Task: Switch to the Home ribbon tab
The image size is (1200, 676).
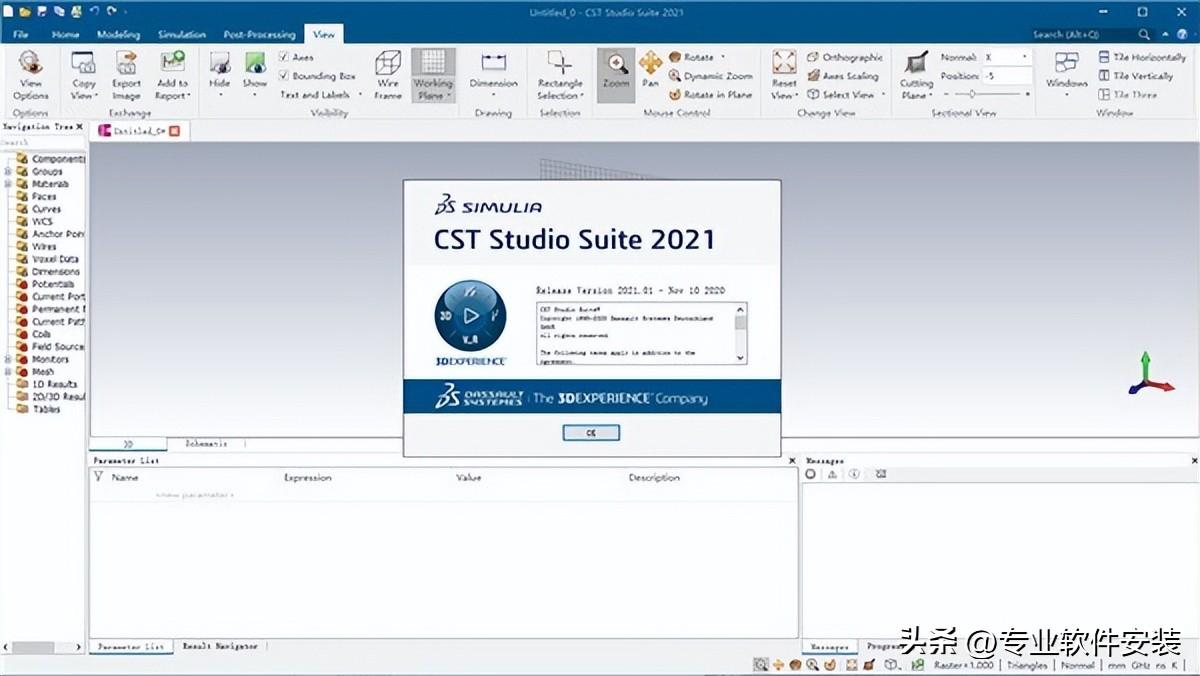Action: [x=66, y=34]
